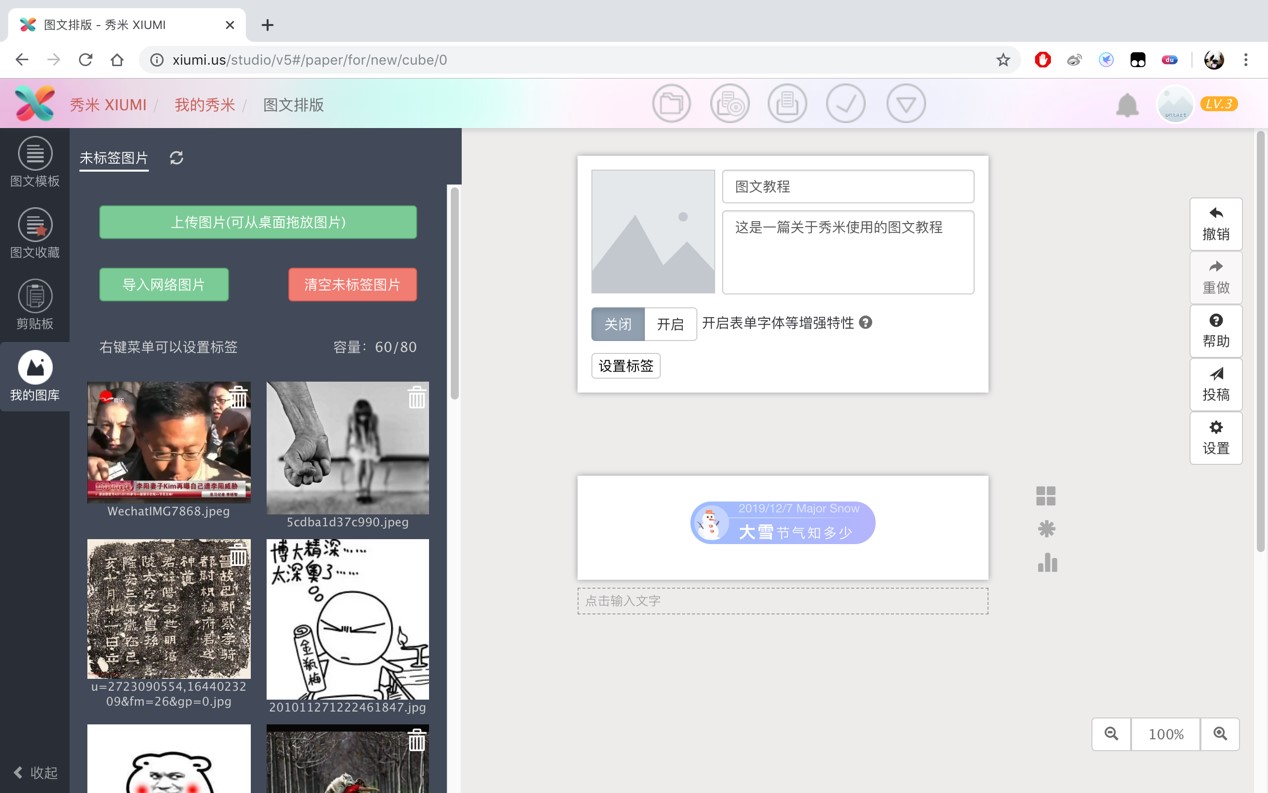Delete the WechatIMG7868.jpeg image via trash icon

pyautogui.click(x=238, y=397)
